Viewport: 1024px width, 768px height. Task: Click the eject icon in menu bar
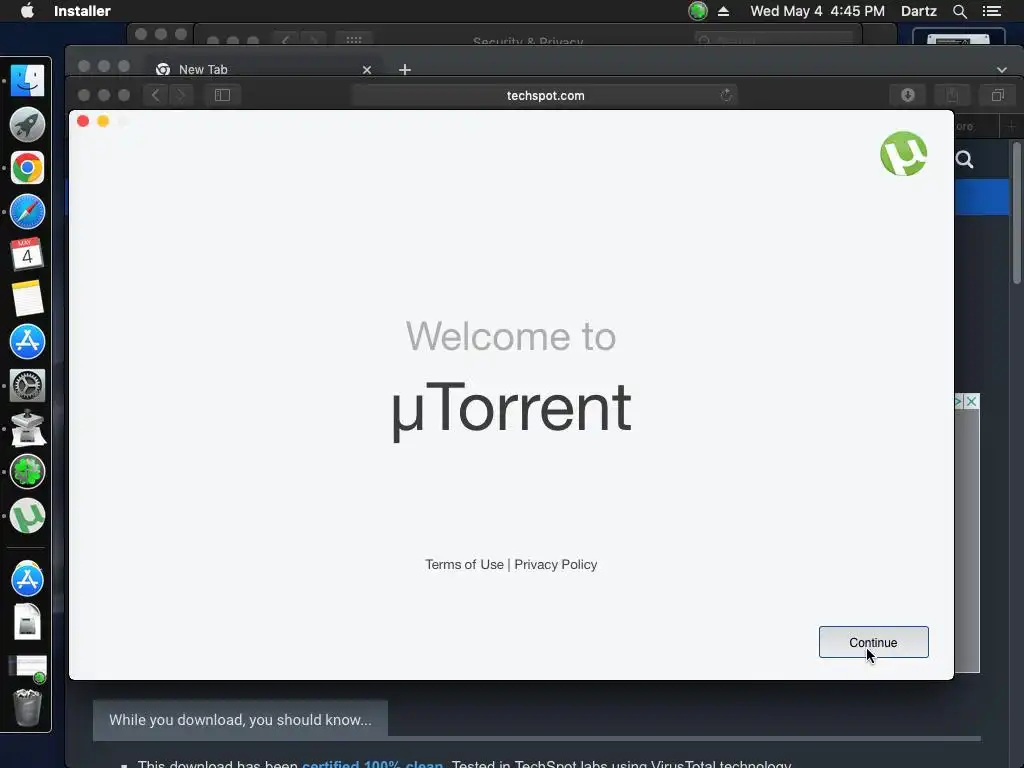724,11
